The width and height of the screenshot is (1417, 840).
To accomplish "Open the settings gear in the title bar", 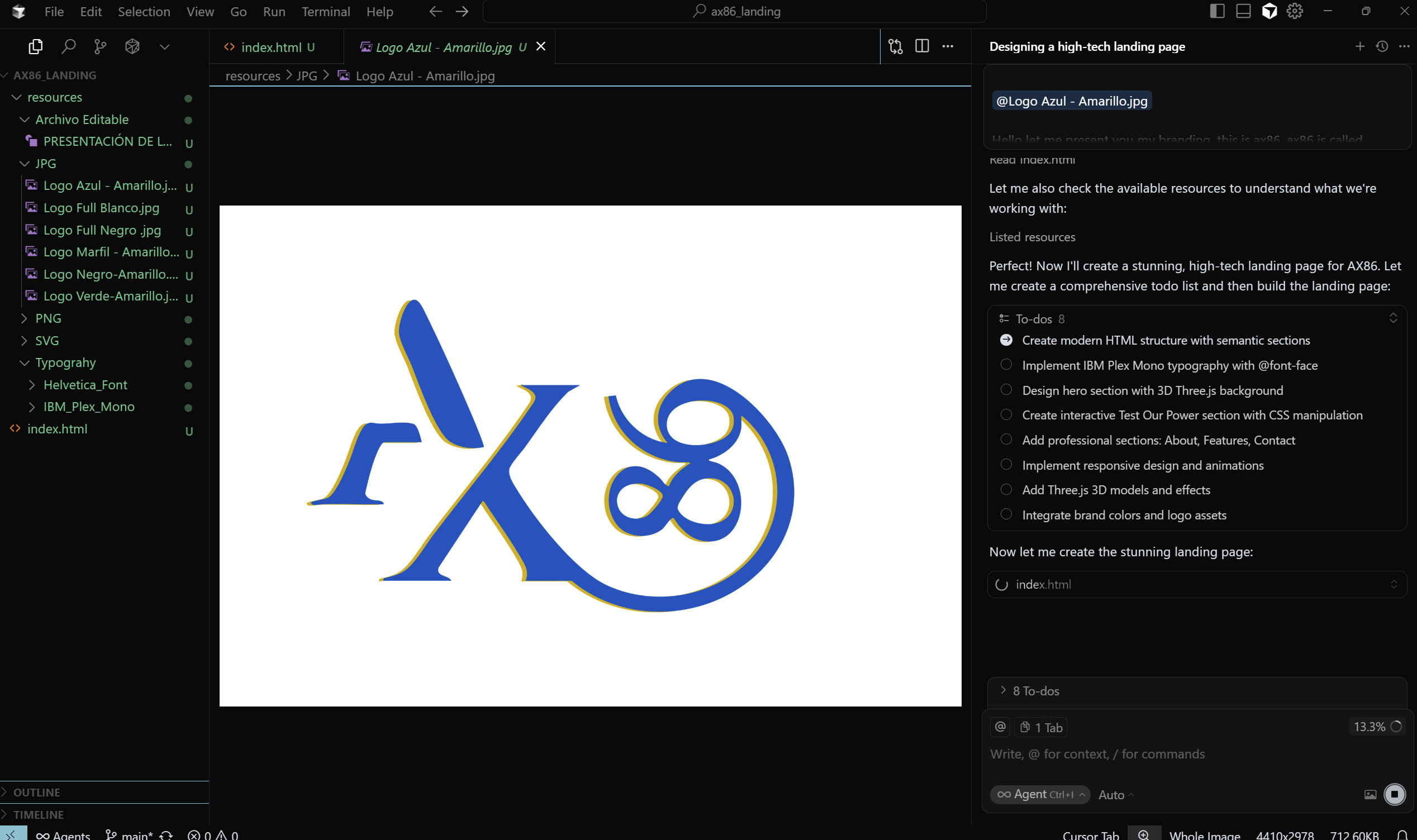I will (1295, 11).
